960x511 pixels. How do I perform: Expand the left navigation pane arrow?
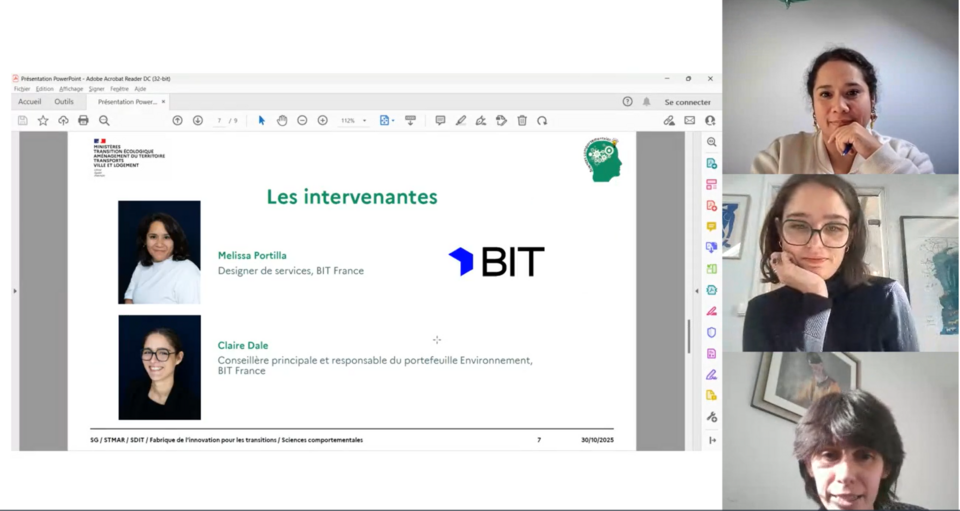15,291
